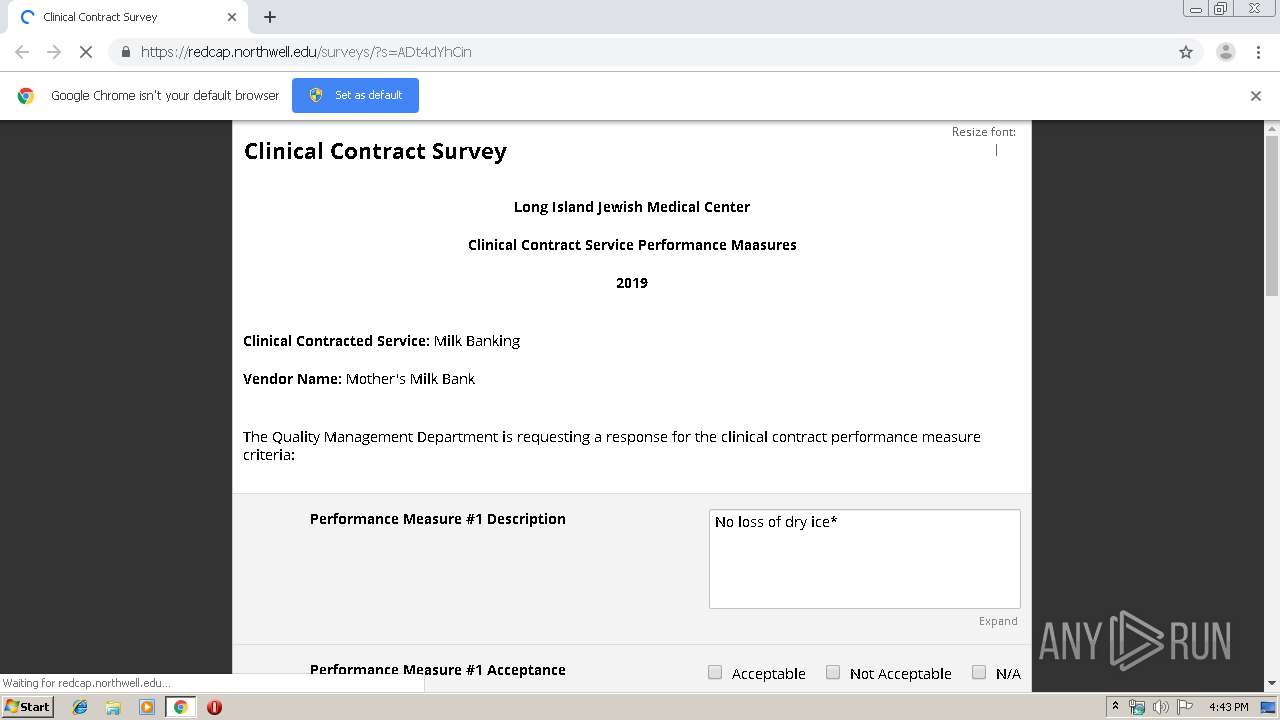
Task: Click the scrollbar up arrow
Action: tap(1272, 128)
